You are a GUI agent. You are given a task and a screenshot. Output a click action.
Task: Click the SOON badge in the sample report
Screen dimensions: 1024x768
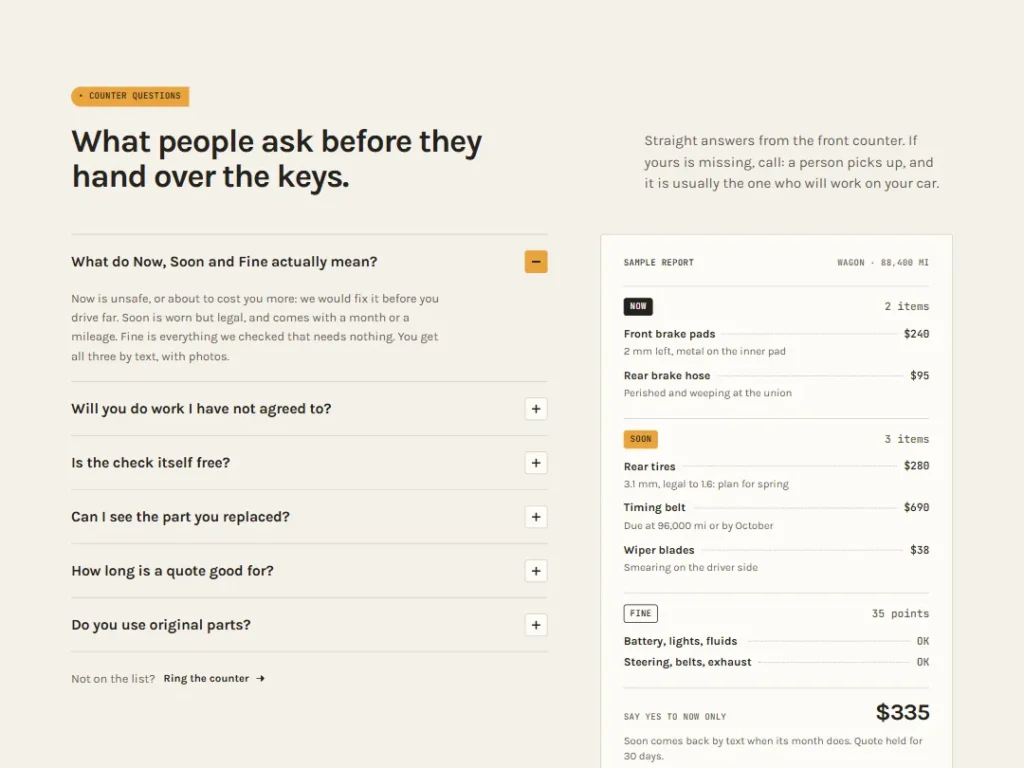coord(641,439)
